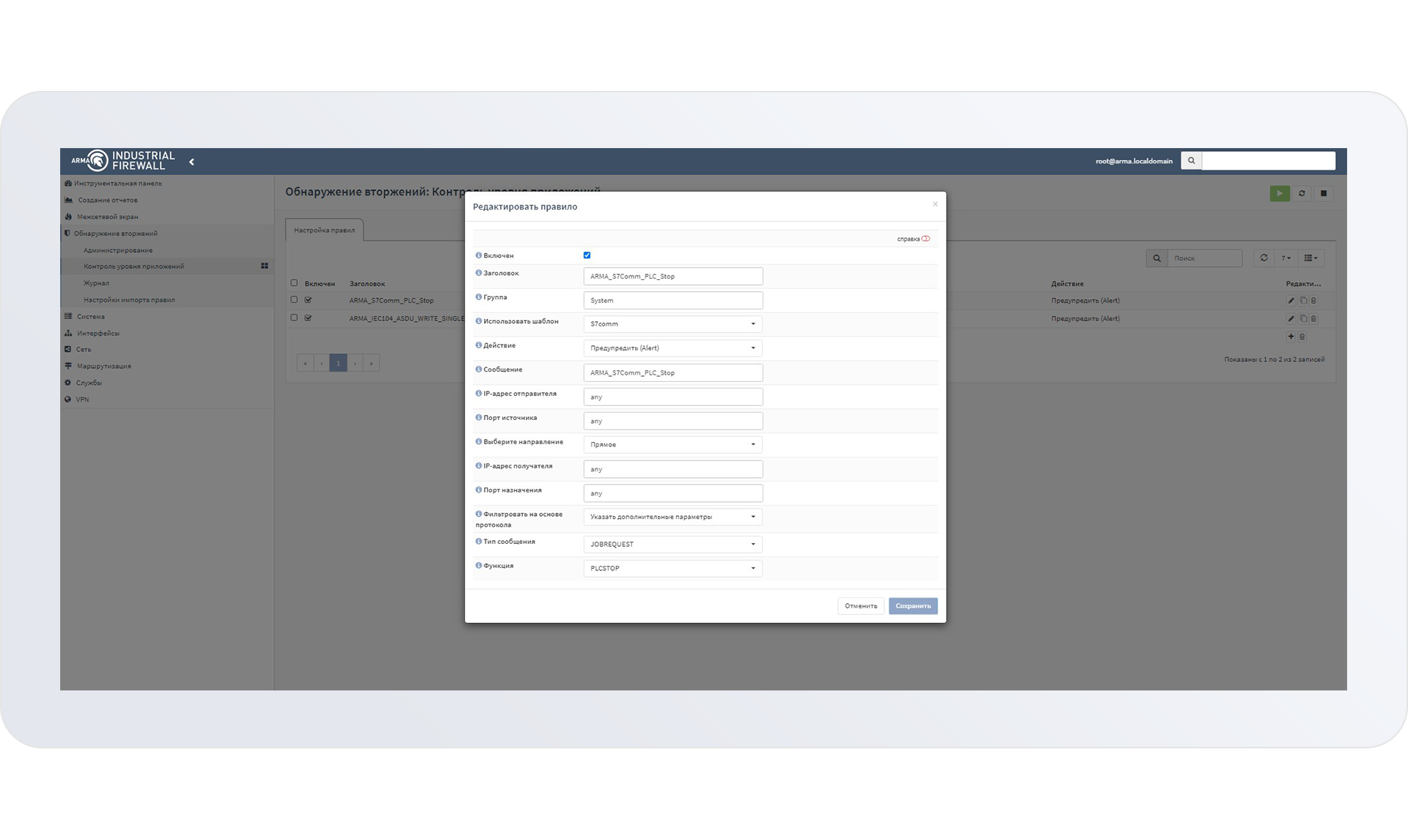
Task: Click the pencil edit icon for ARMA_S7Comm_PLC_Stop rule
Action: tap(1291, 301)
